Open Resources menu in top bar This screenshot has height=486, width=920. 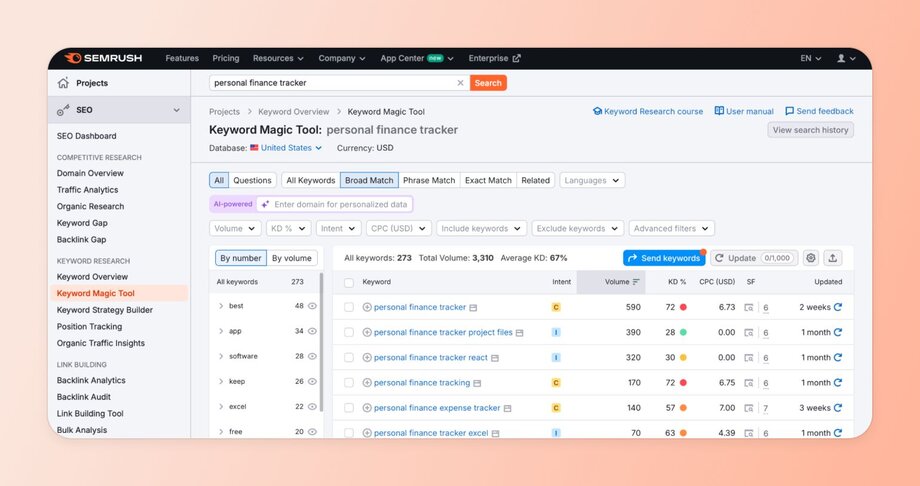point(278,58)
